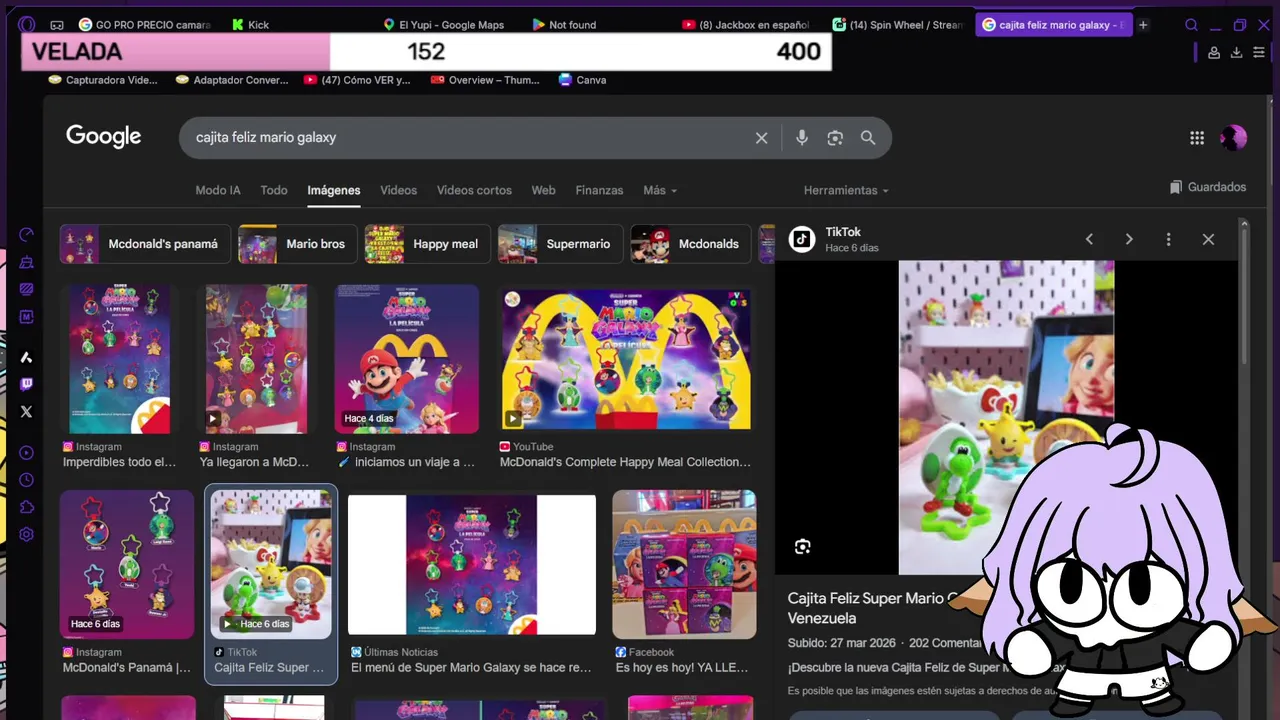Switch to Web results tab

click(x=543, y=190)
